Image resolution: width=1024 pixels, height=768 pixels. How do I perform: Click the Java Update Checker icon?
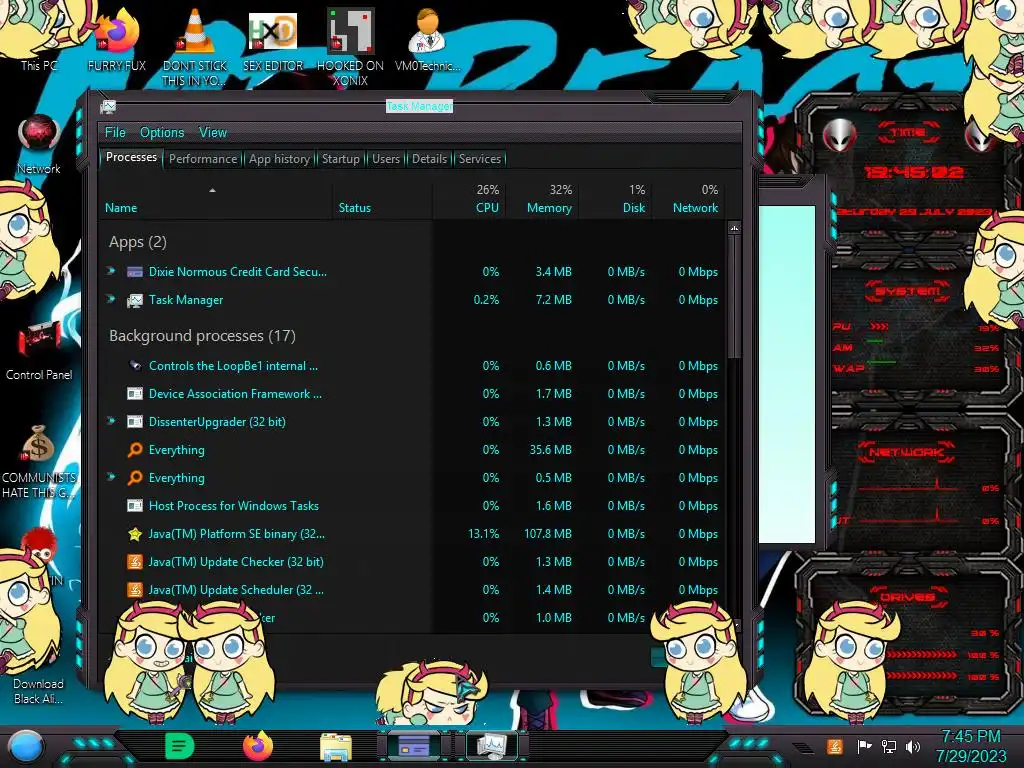tap(135, 562)
